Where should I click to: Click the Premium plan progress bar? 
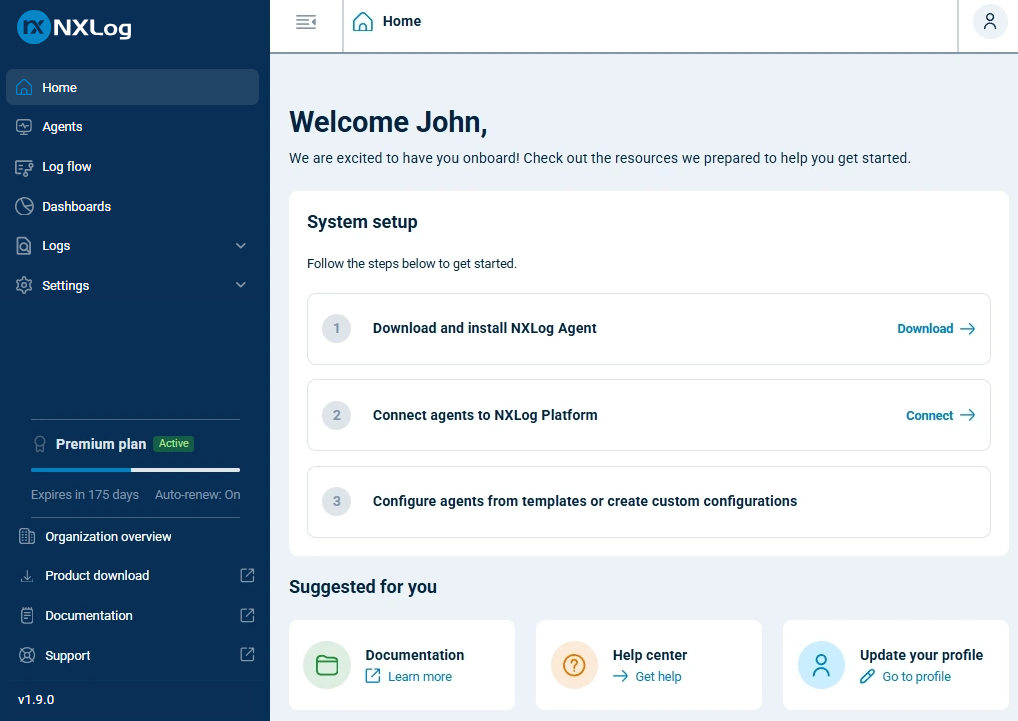pyautogui.click(x=133, y=468)
